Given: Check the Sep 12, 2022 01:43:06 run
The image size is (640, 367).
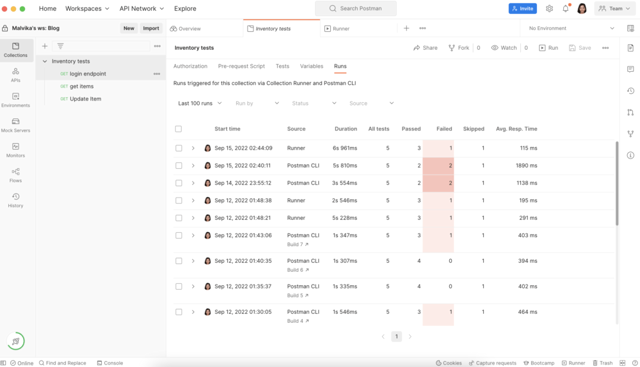Looking at the screenshot, I should tap(178, 235).
